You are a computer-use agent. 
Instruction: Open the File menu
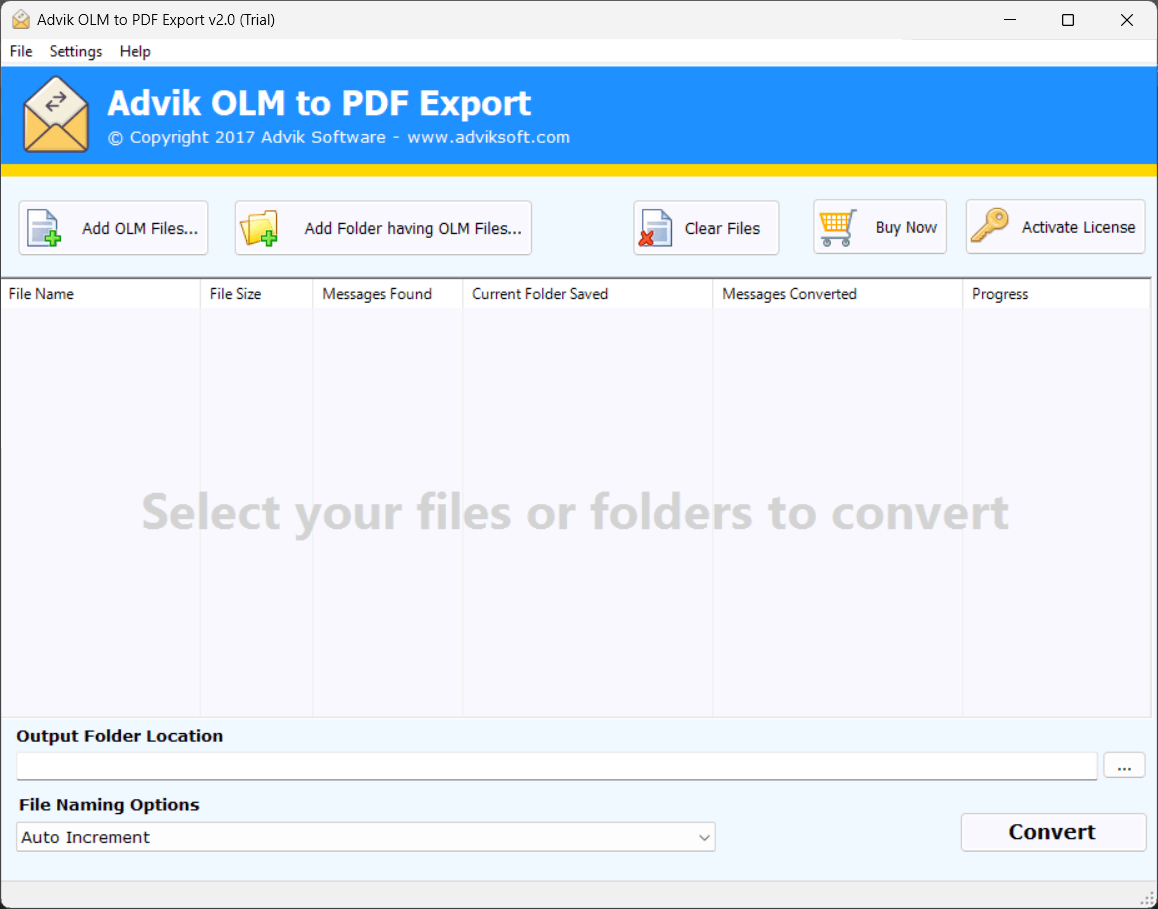point(21,51)
